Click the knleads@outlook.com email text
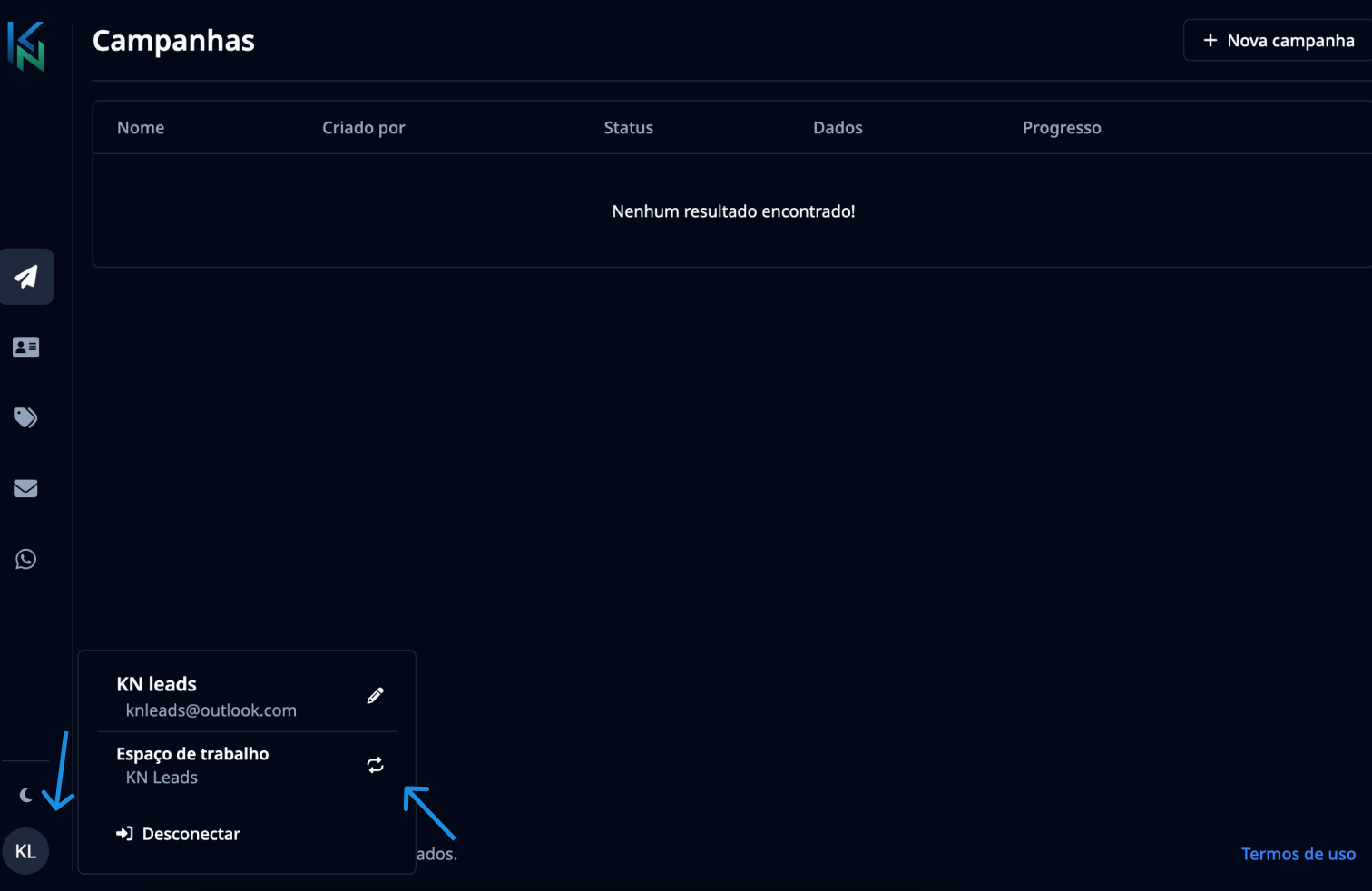 (x=211, y=710)
